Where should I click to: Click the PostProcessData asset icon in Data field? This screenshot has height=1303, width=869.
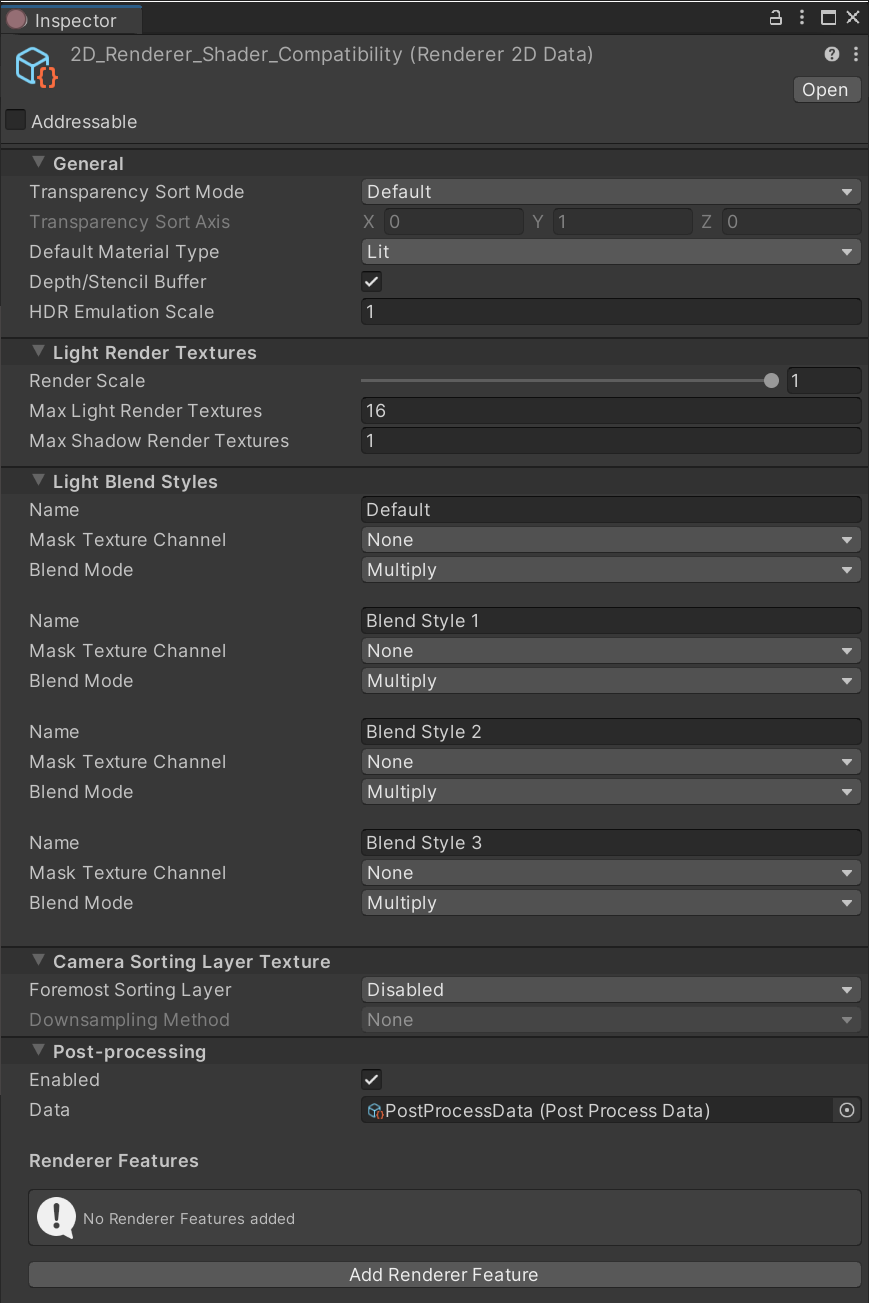pyautogui.click(x=374, y=1110)
